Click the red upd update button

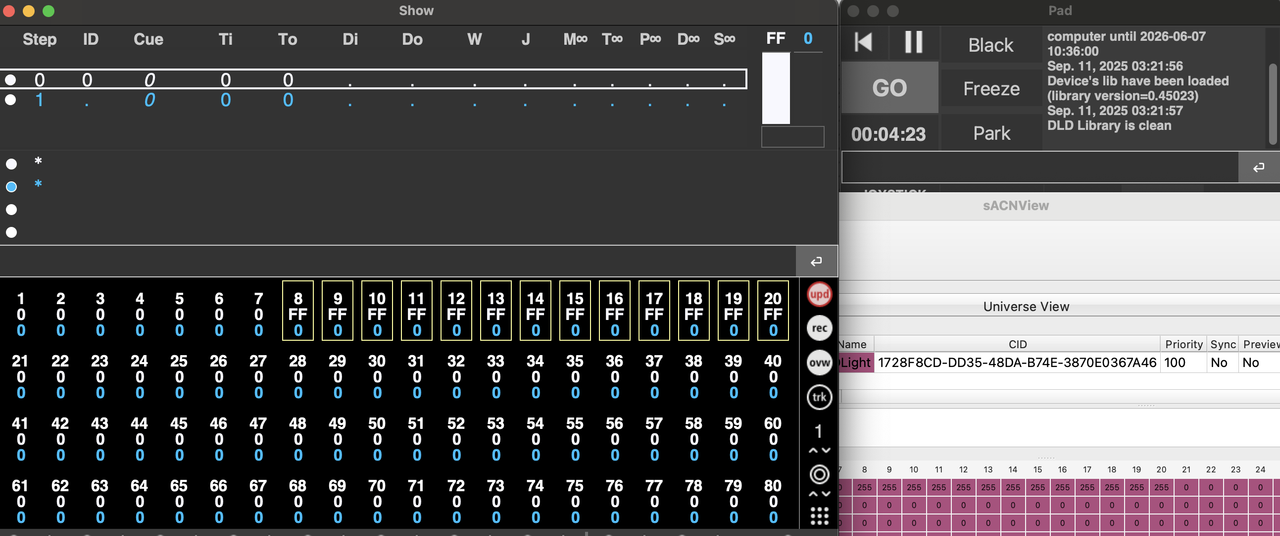point(819,295)
